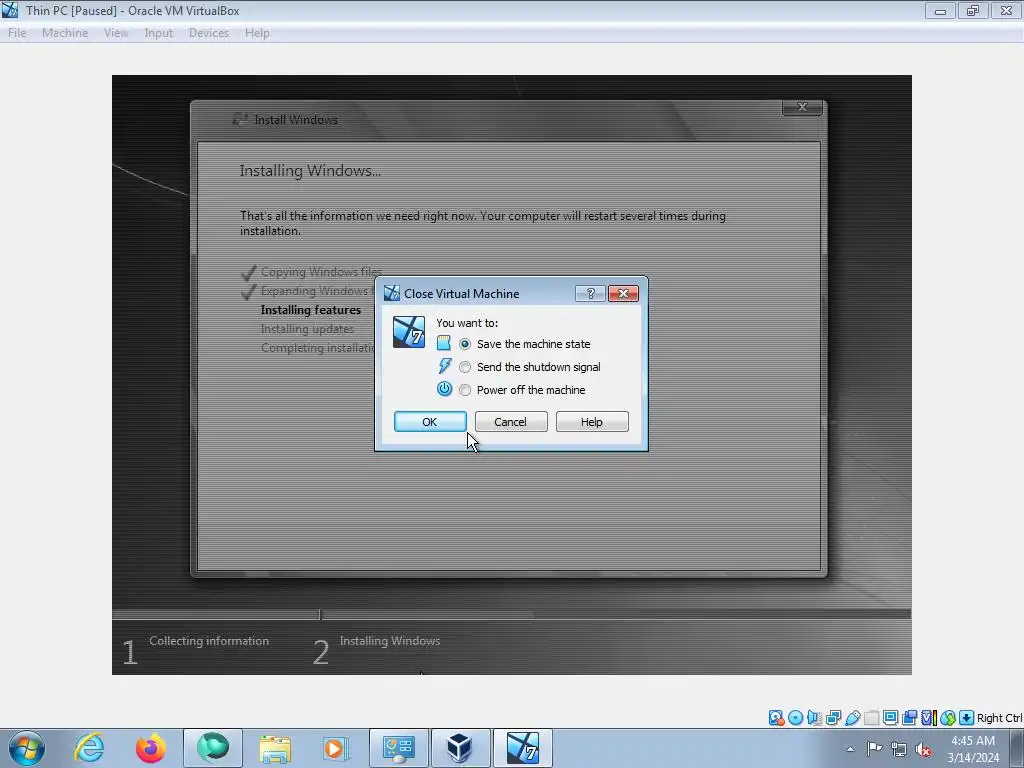Click the 'Copying Windows files' step text
1024x768 pixels.
[x=321, y=272]
